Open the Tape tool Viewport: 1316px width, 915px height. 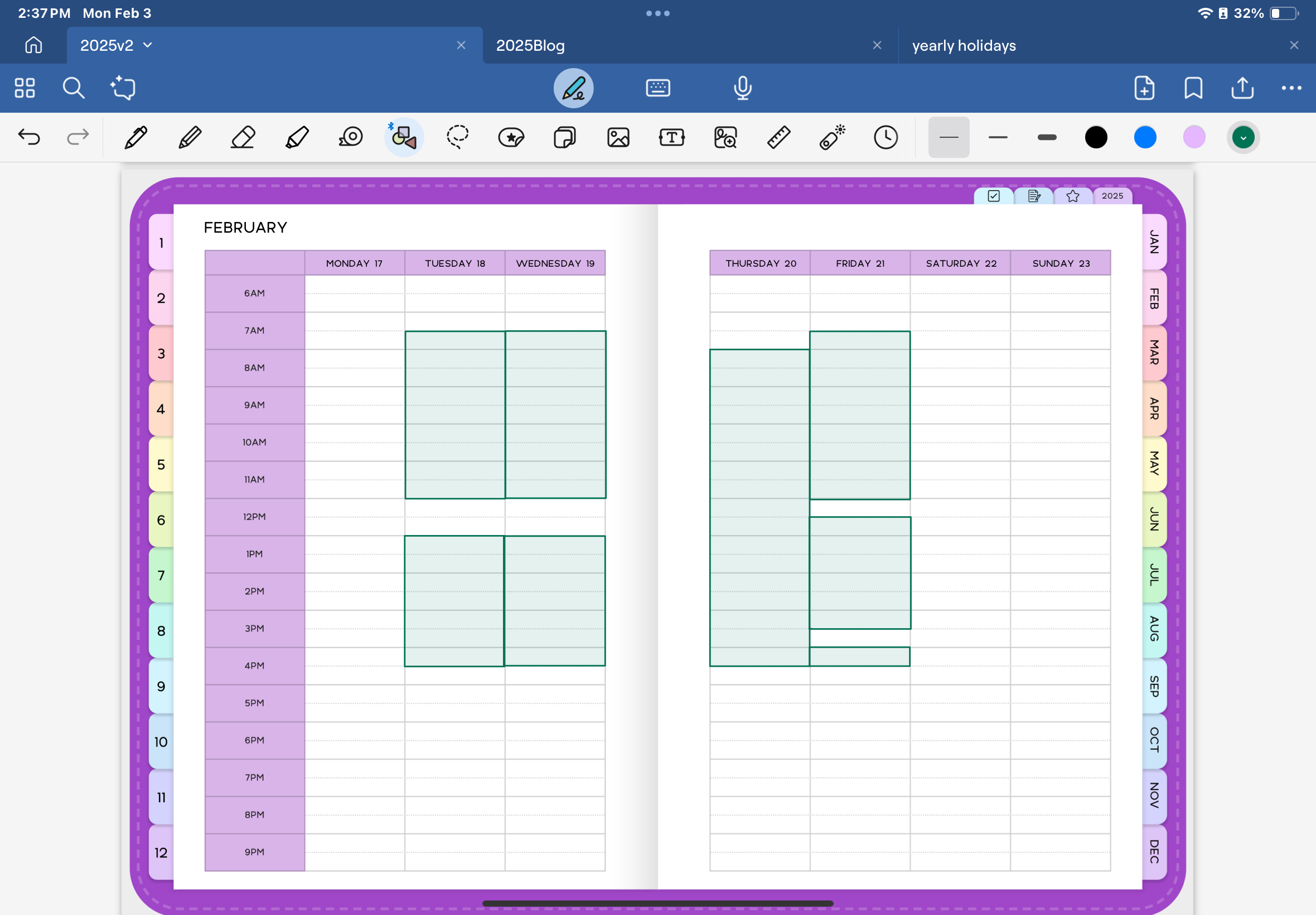coord(351,138)
